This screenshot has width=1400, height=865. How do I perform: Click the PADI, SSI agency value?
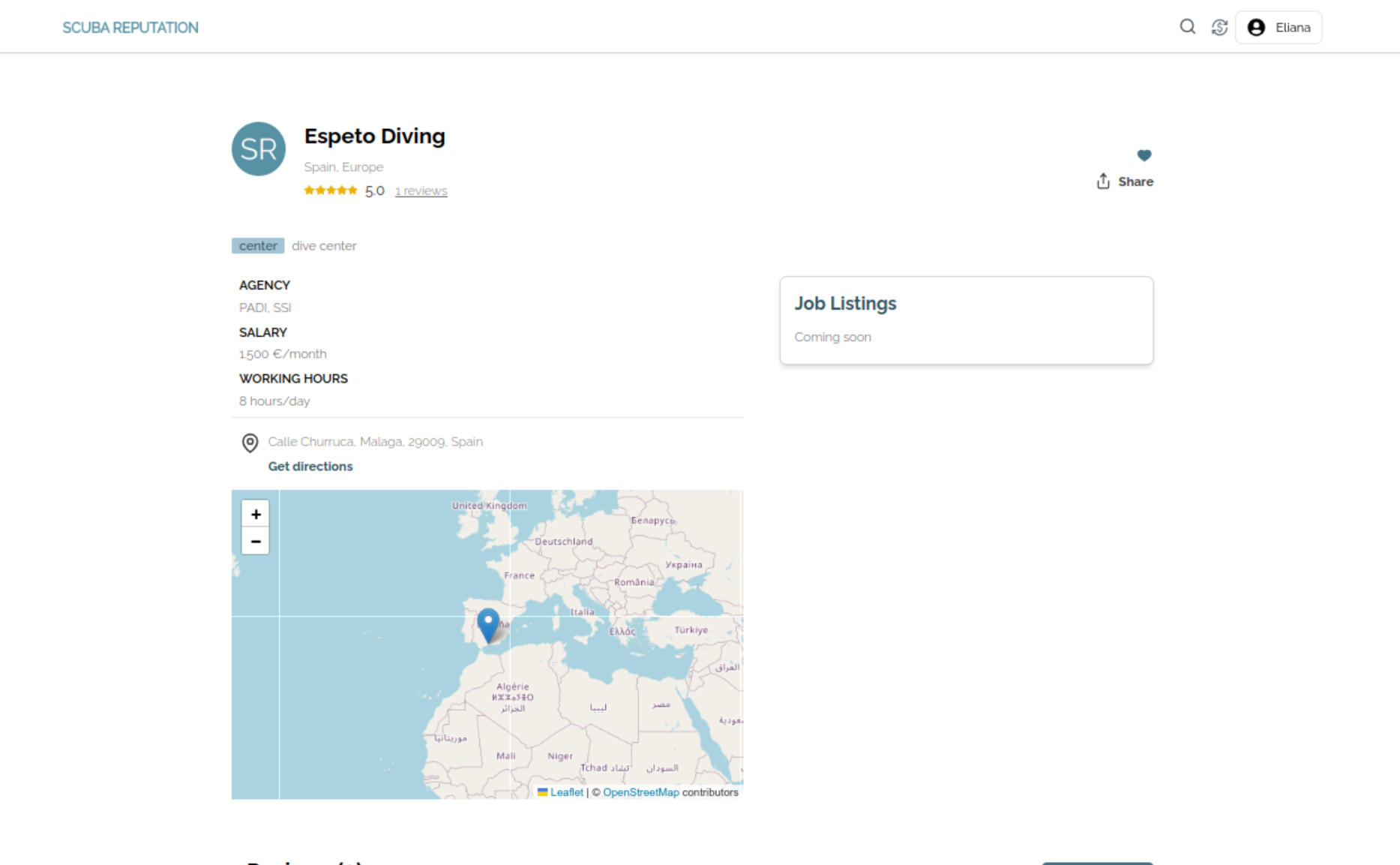pos(265,308)
